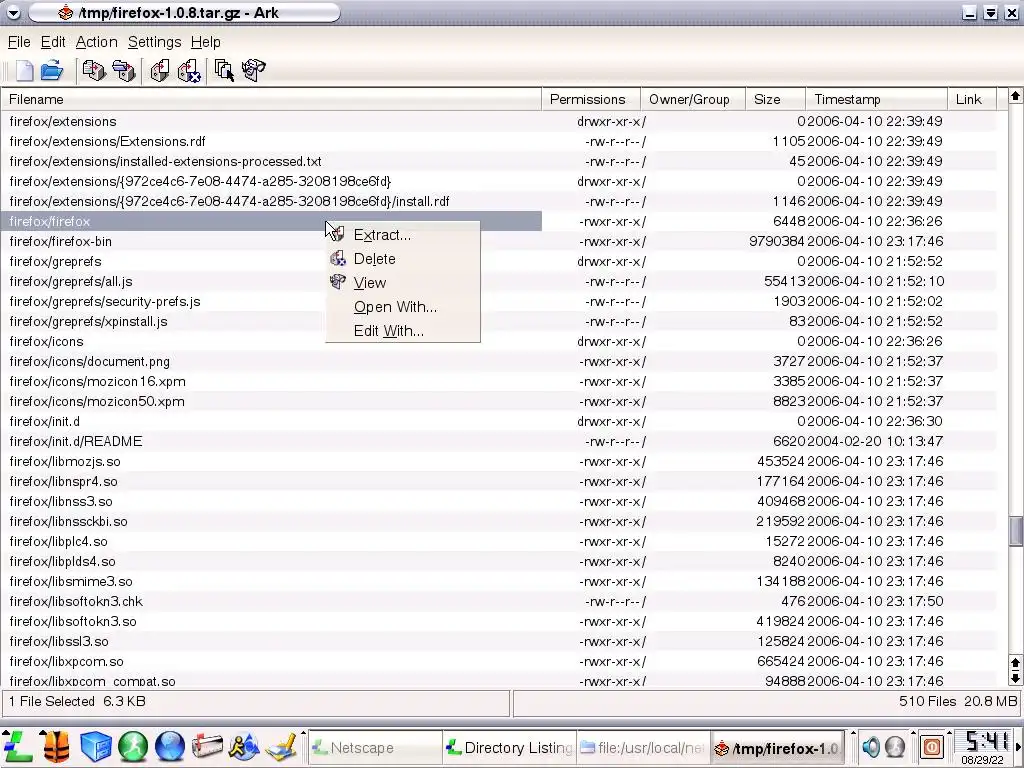Click the scrollbar down arrow at bottom

[x=1016, y=678]
